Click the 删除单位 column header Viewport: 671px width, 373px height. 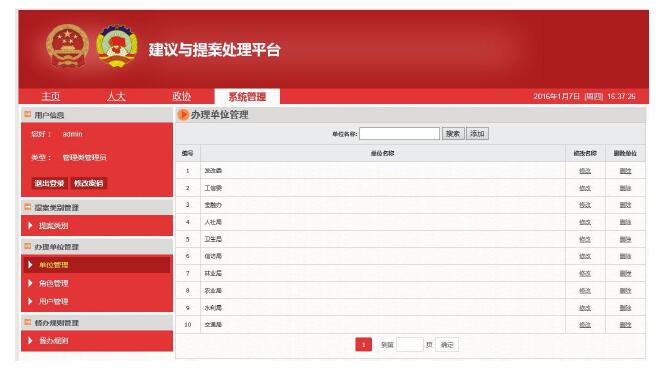coord(625,153)
